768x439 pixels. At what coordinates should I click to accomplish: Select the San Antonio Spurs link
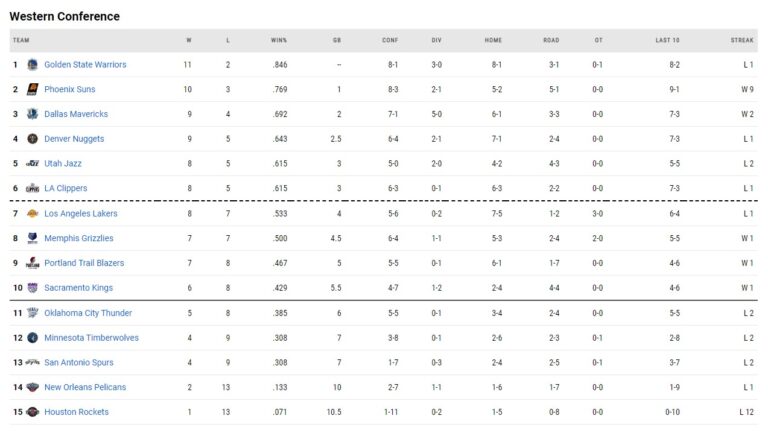pyautogui.click(x=78, y=363)
